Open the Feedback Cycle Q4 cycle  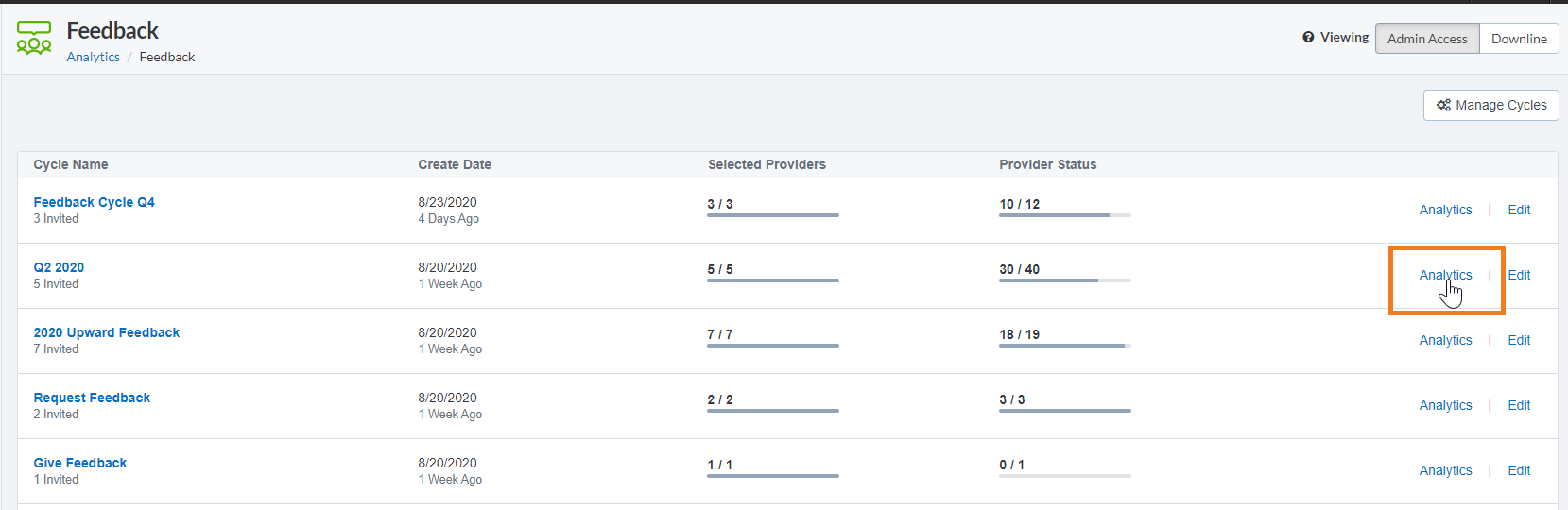coord(95,202)
